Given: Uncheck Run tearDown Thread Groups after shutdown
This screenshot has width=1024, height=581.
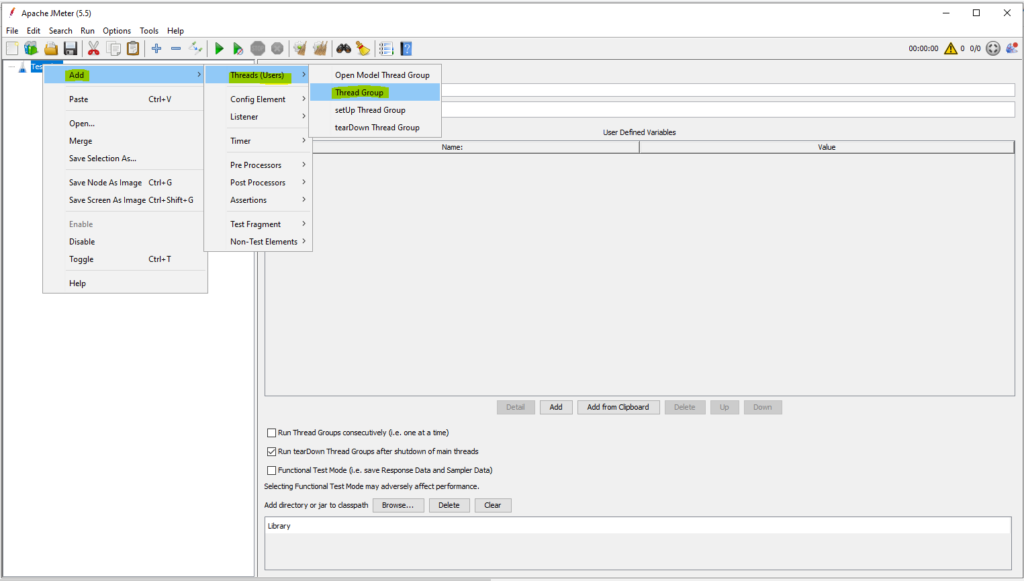Looking at the screenshot, I should (271, 452).
